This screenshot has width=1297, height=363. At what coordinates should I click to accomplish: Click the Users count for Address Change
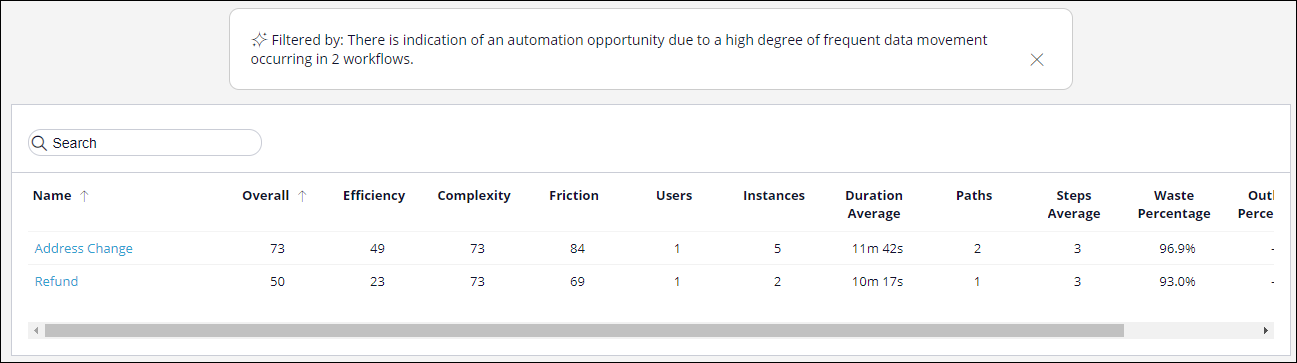[x=677, y=248]
